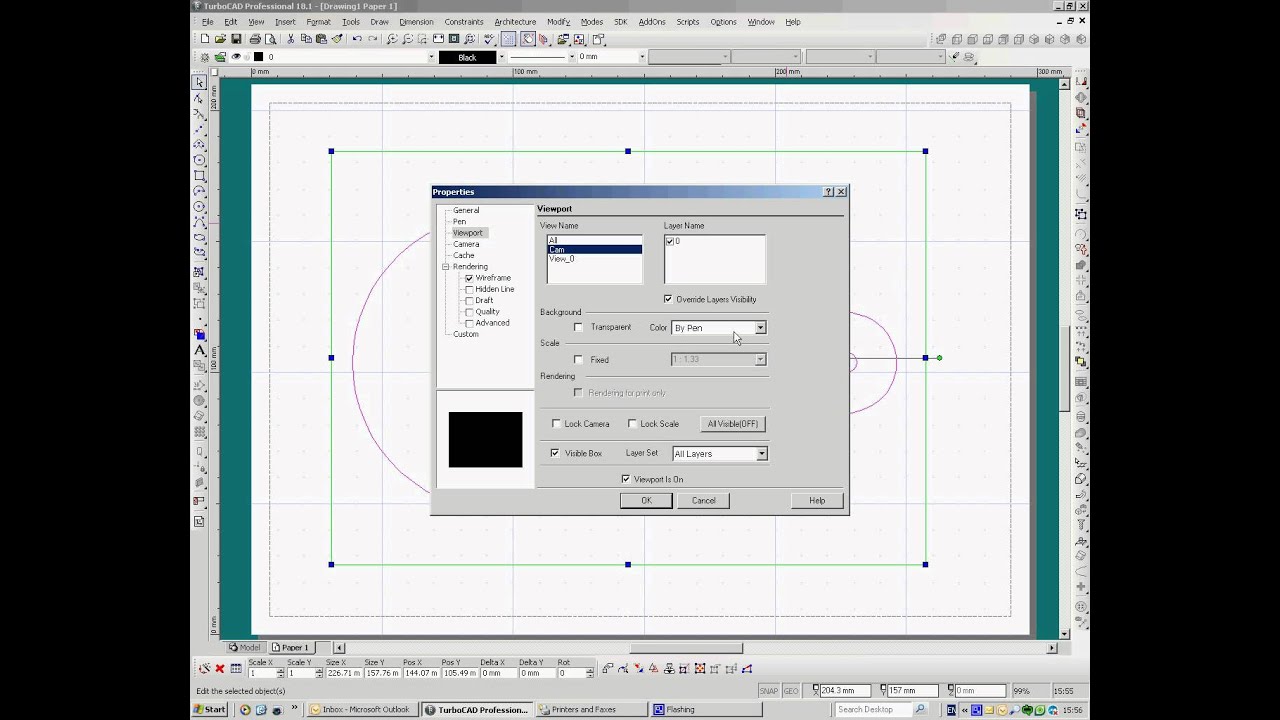Click the Zoom Out magnifier icon
The height and width of the screenshot is (720, 1280).
click(408, 39)
